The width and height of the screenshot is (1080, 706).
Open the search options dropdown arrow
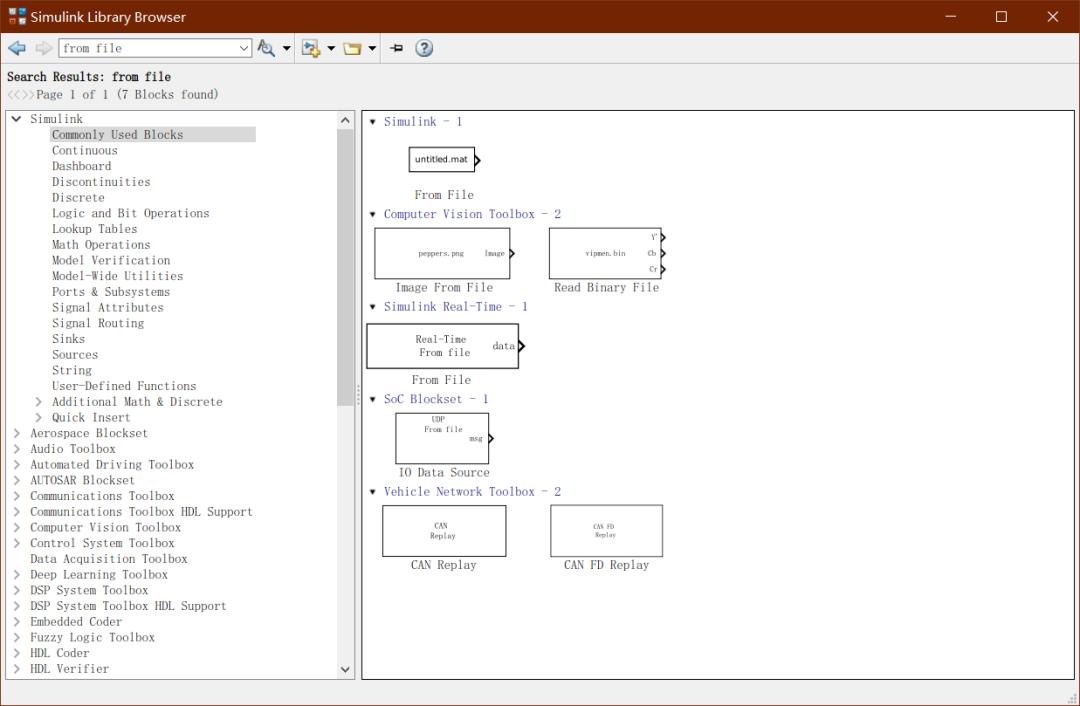pyautogui.click(x=285, y=47)
